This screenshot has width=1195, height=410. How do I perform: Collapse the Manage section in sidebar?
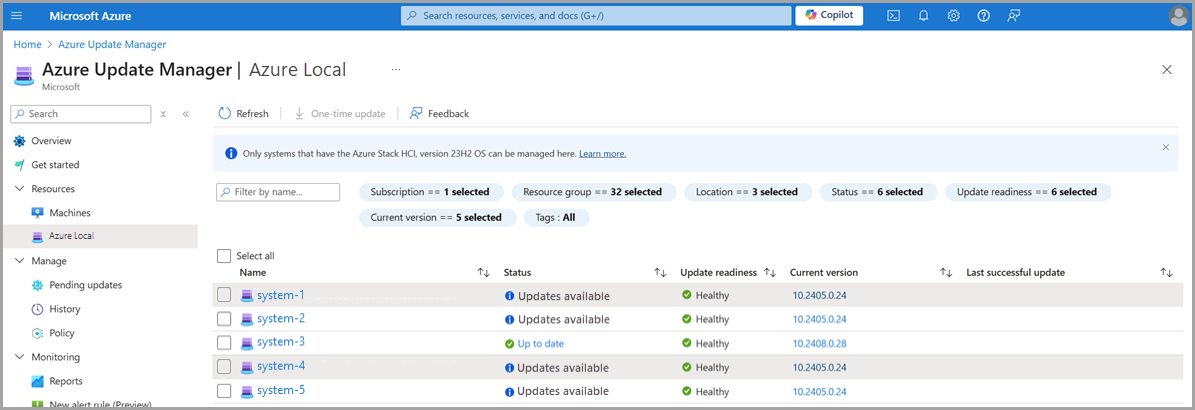(x=20, y=261)
